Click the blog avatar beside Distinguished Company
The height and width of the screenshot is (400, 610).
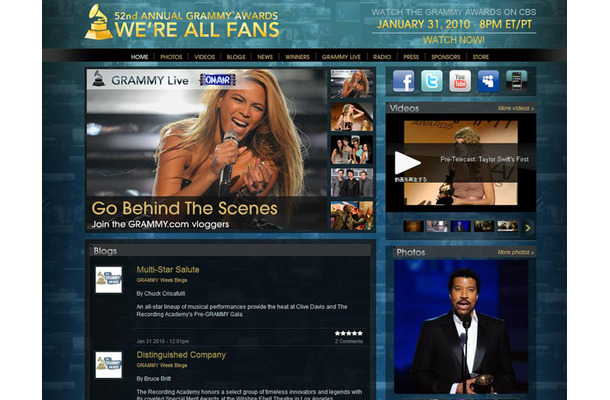tap(109, 365)
